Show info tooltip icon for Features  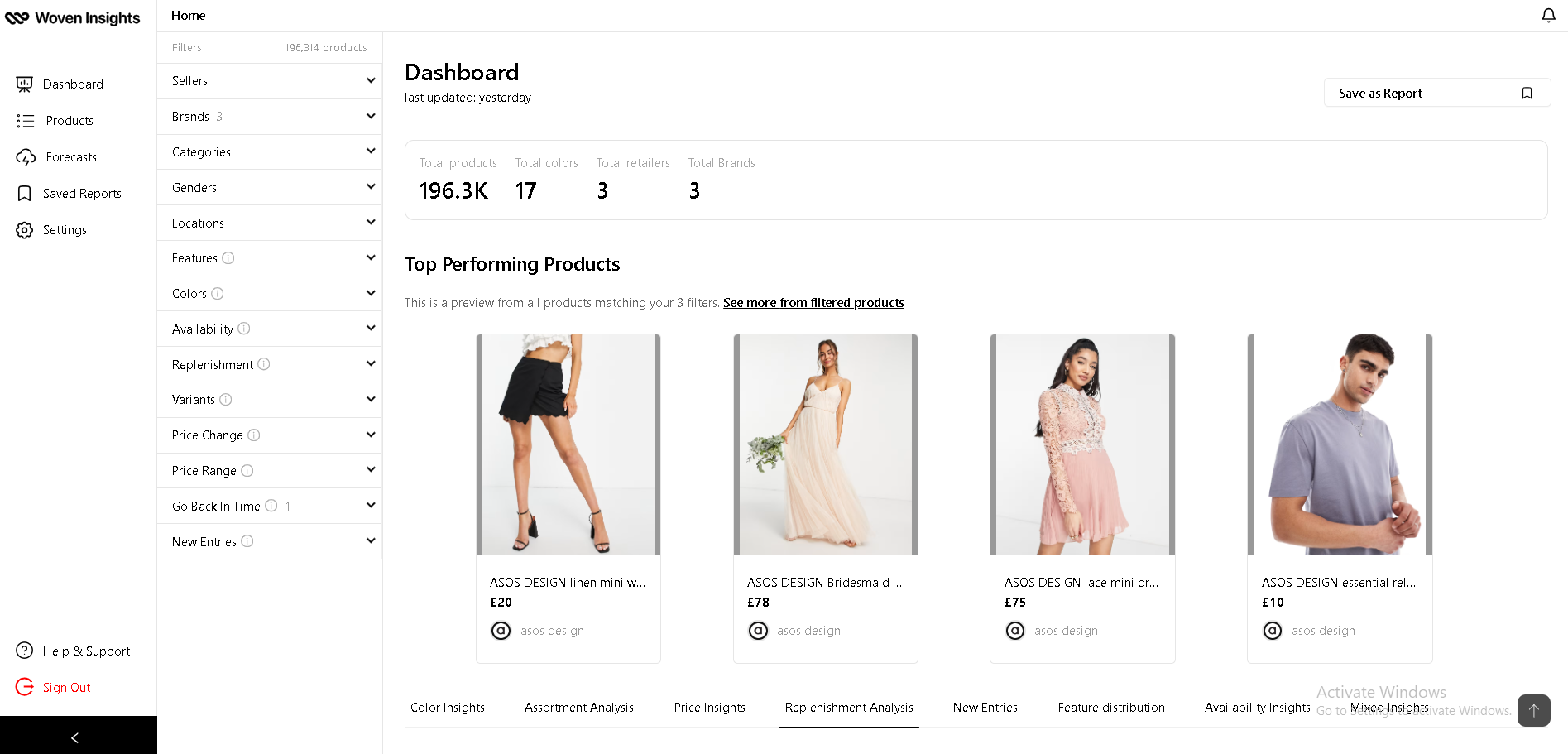(228, 258)
